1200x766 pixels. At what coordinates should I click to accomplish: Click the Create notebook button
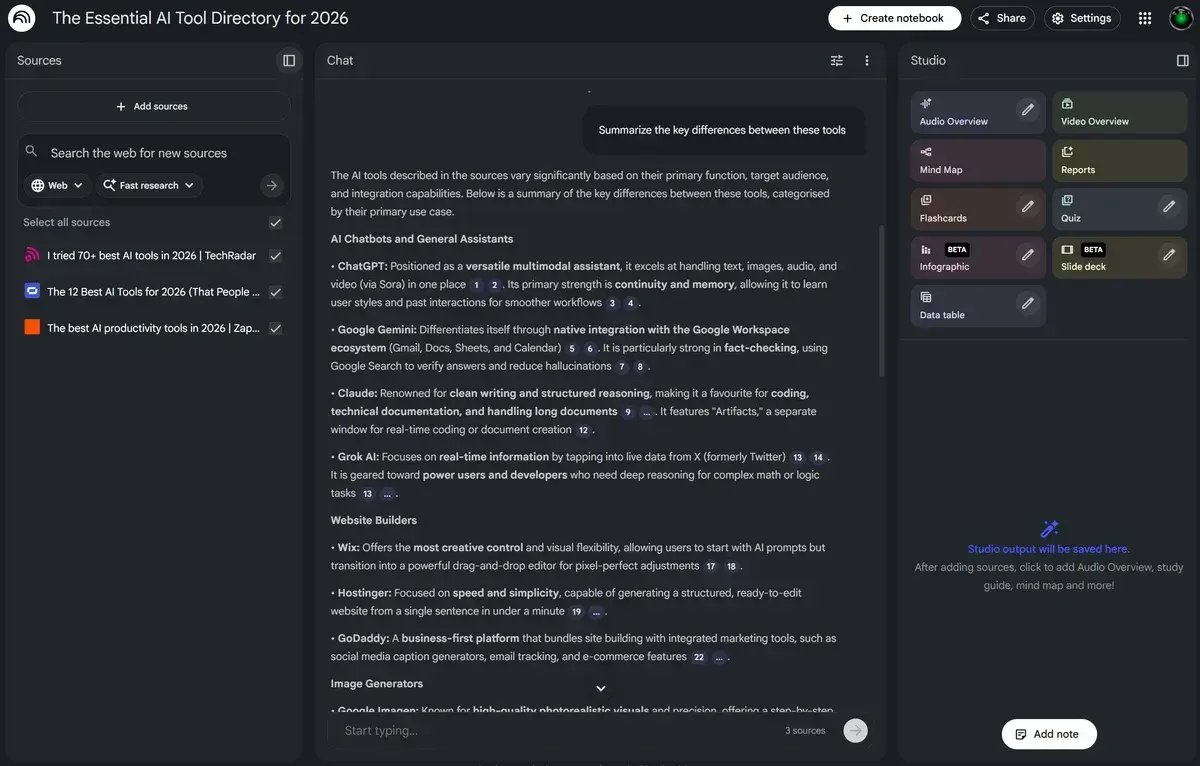coord(893,18)
